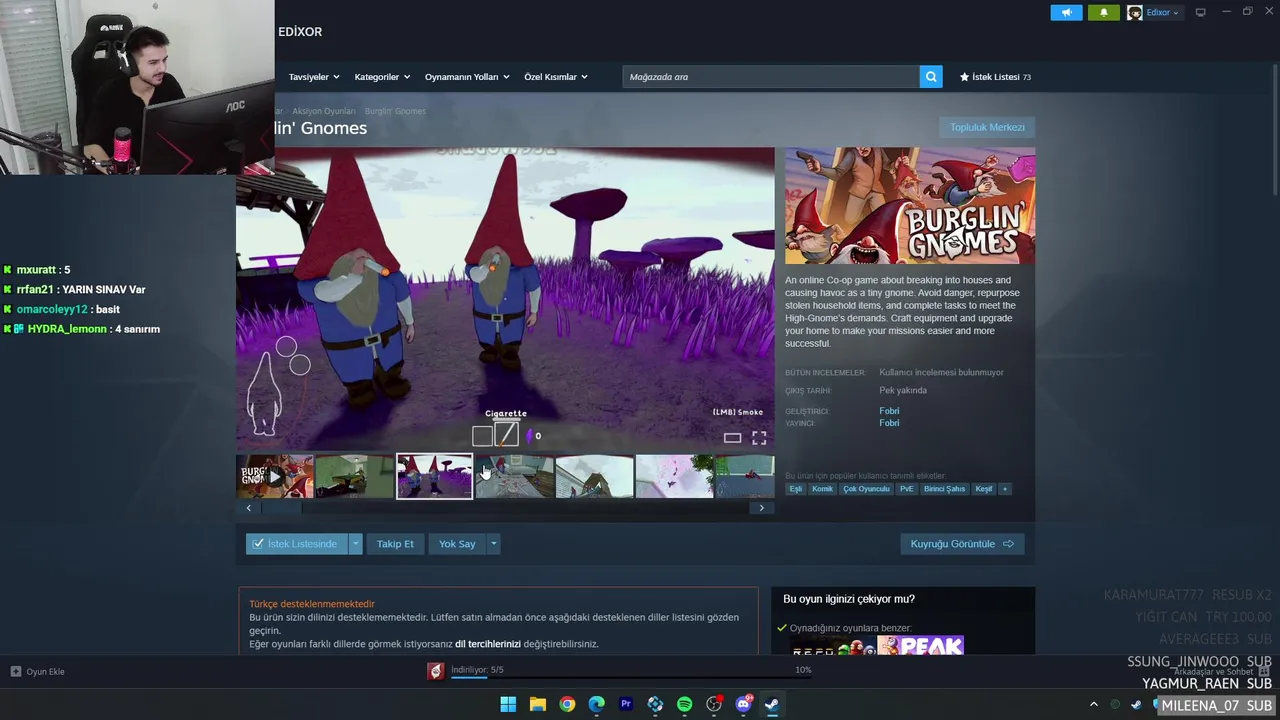The height and width of the screenshot is (720, 1280).
Task: Click the Burglin' Gnomes breadcrumb
Action: coord(395,111)
